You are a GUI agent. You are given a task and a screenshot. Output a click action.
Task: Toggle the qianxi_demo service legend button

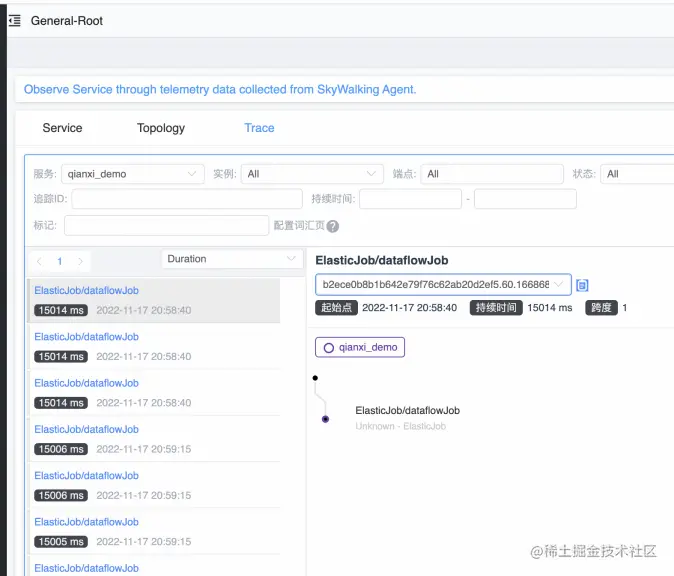tap(360, 347)
